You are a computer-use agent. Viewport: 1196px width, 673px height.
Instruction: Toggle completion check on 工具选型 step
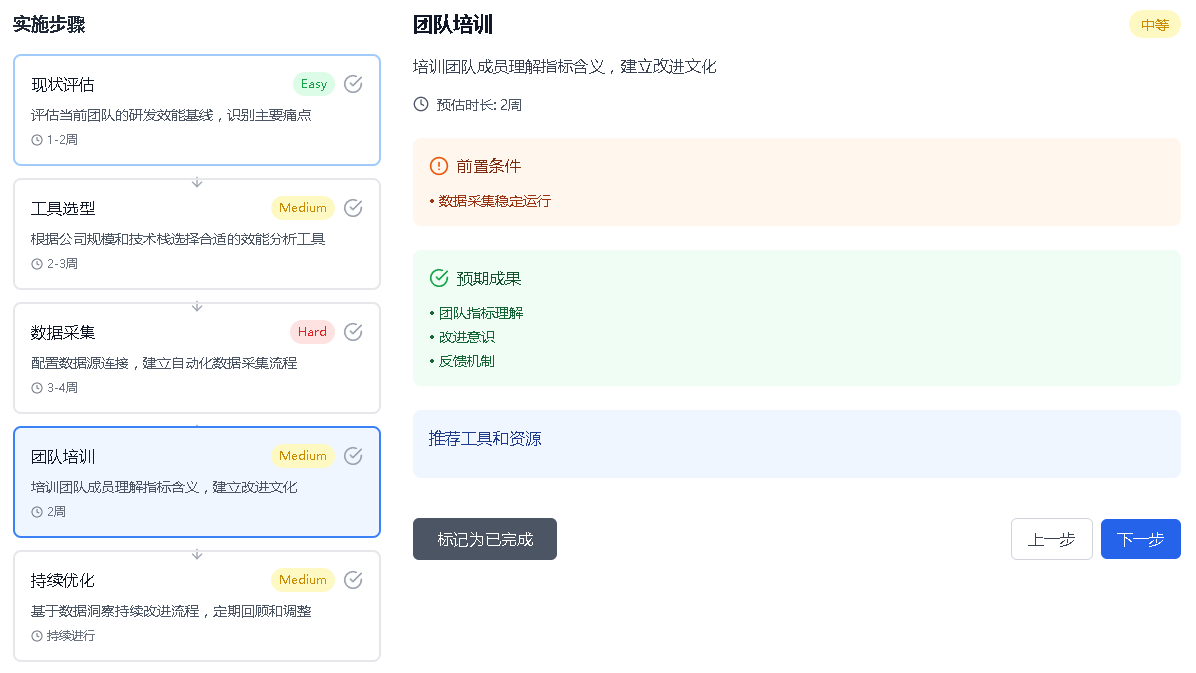[x=353, y=208]
